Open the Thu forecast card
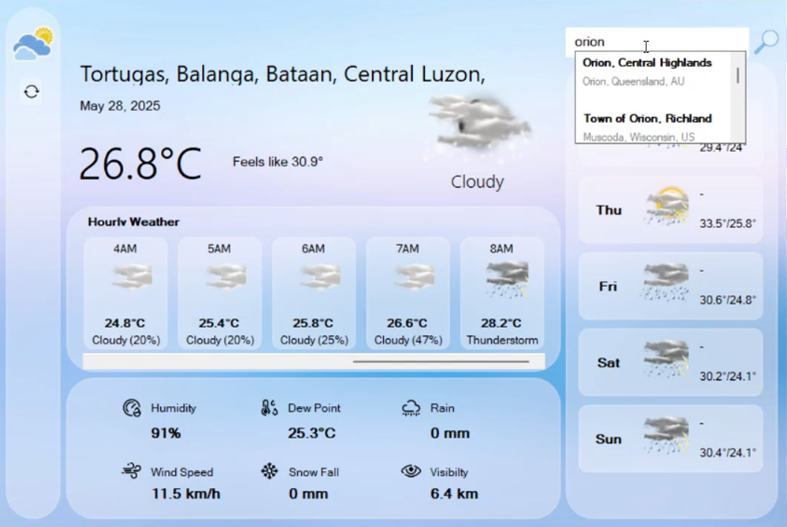The image size is (787, 527). coord(671,210)
